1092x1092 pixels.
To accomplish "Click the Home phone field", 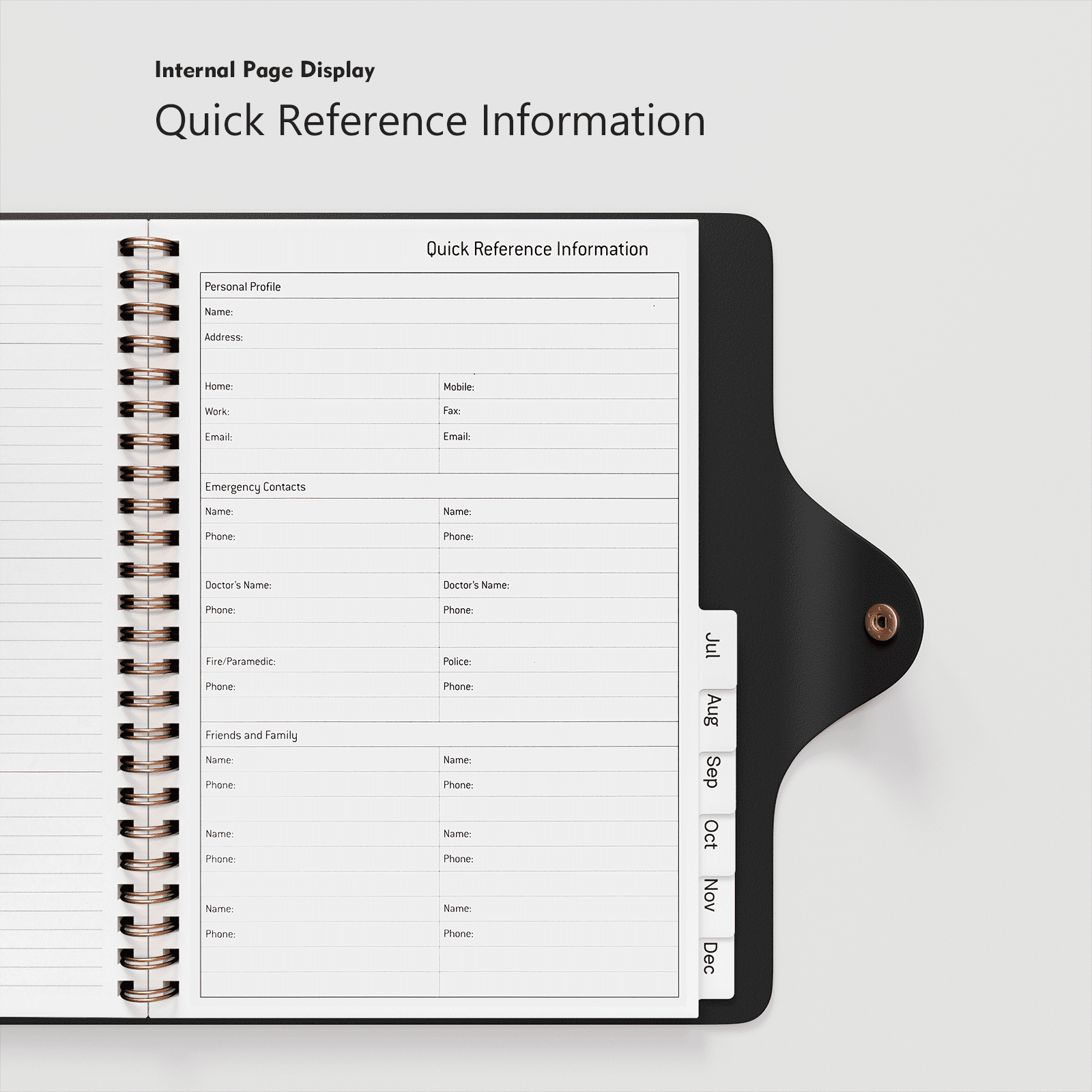I will [319, 386].
